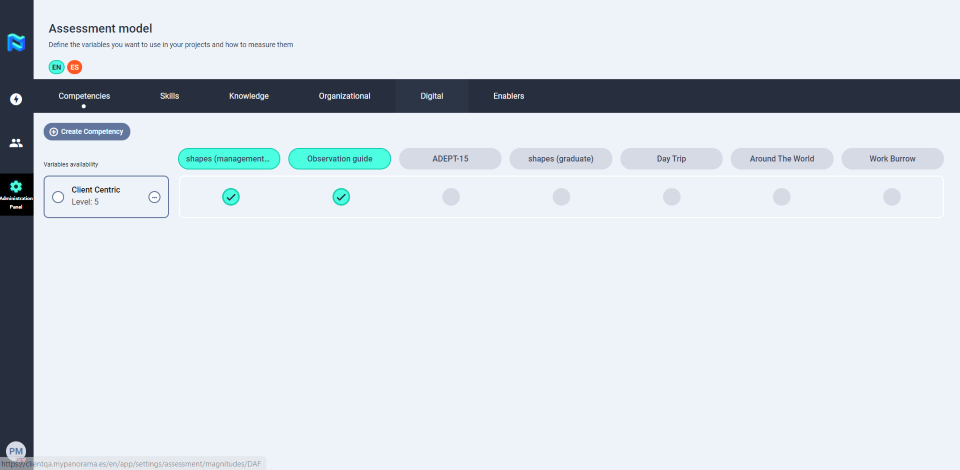Image resolution: width=960 pixels, height=470 pixels.
Task: Click the PM user avatar
Action: click(16, 451)
